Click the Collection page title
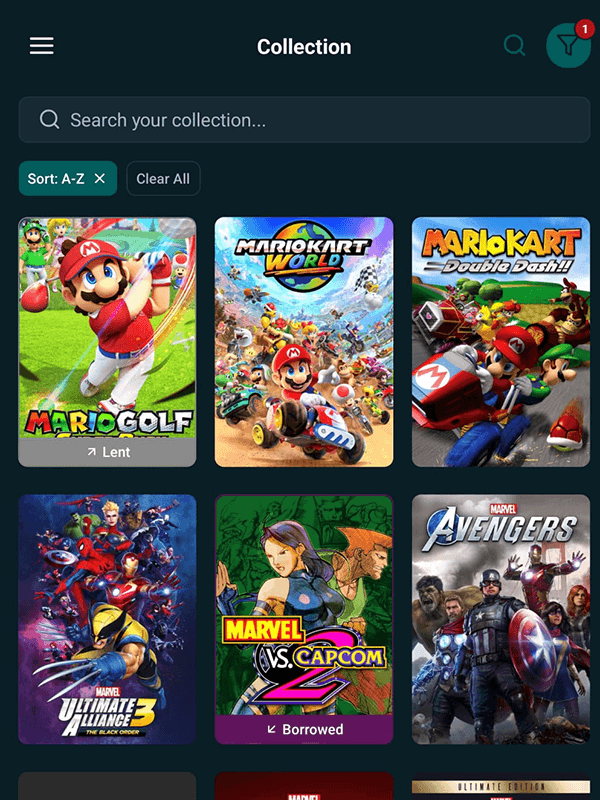 pyautogui.click(x=304, y=47)
